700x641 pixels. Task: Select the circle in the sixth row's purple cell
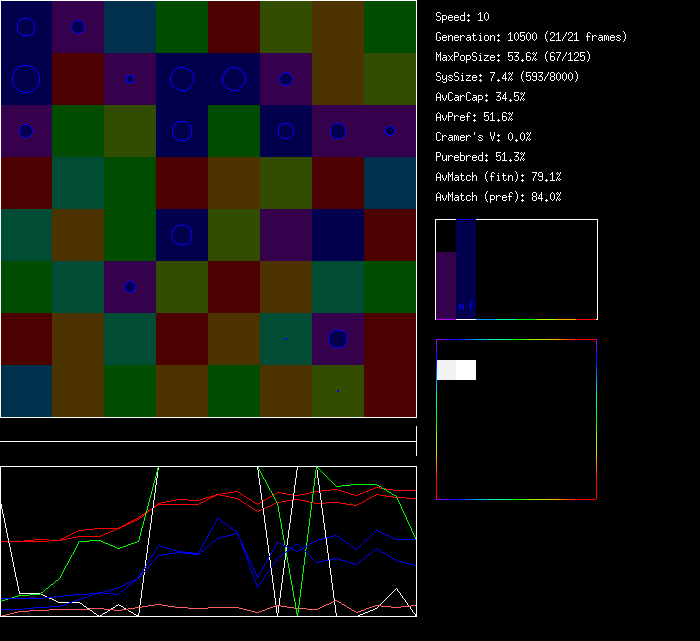[129, 287]
